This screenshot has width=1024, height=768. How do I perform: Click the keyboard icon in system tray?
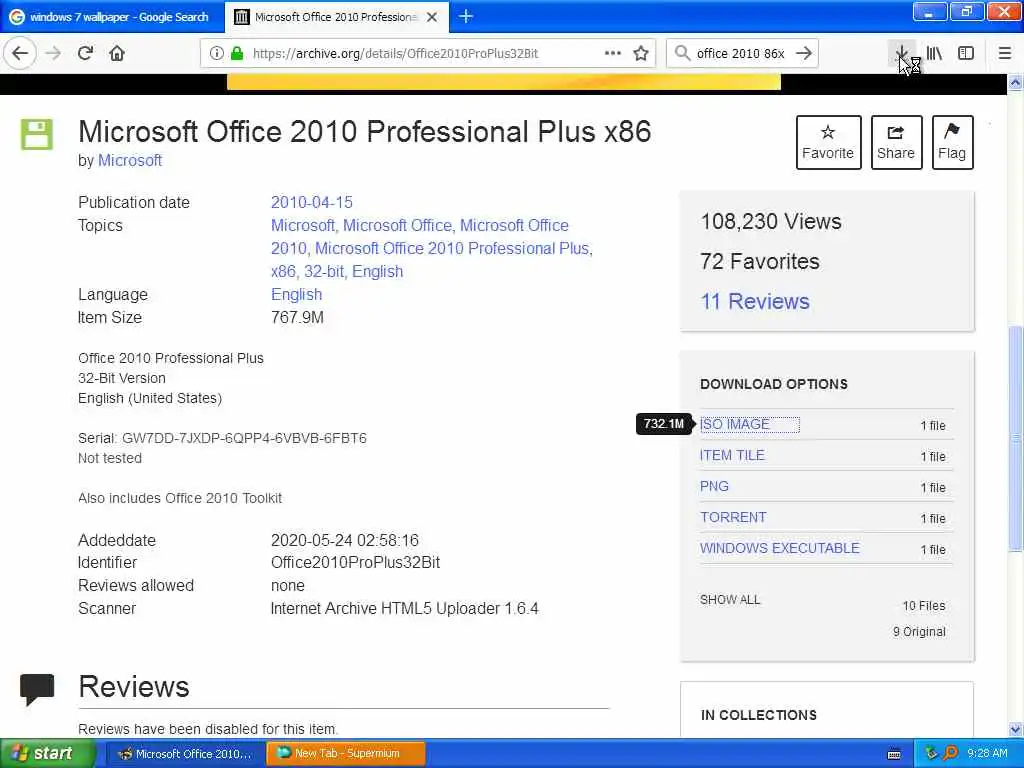[x=895, y=754]
